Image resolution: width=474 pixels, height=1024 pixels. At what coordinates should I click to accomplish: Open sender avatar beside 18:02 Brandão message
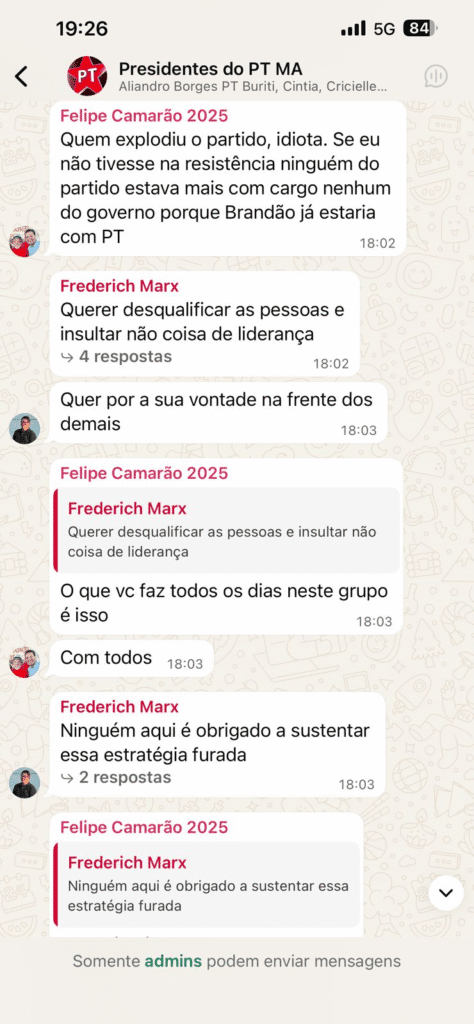tap(25, 242)
